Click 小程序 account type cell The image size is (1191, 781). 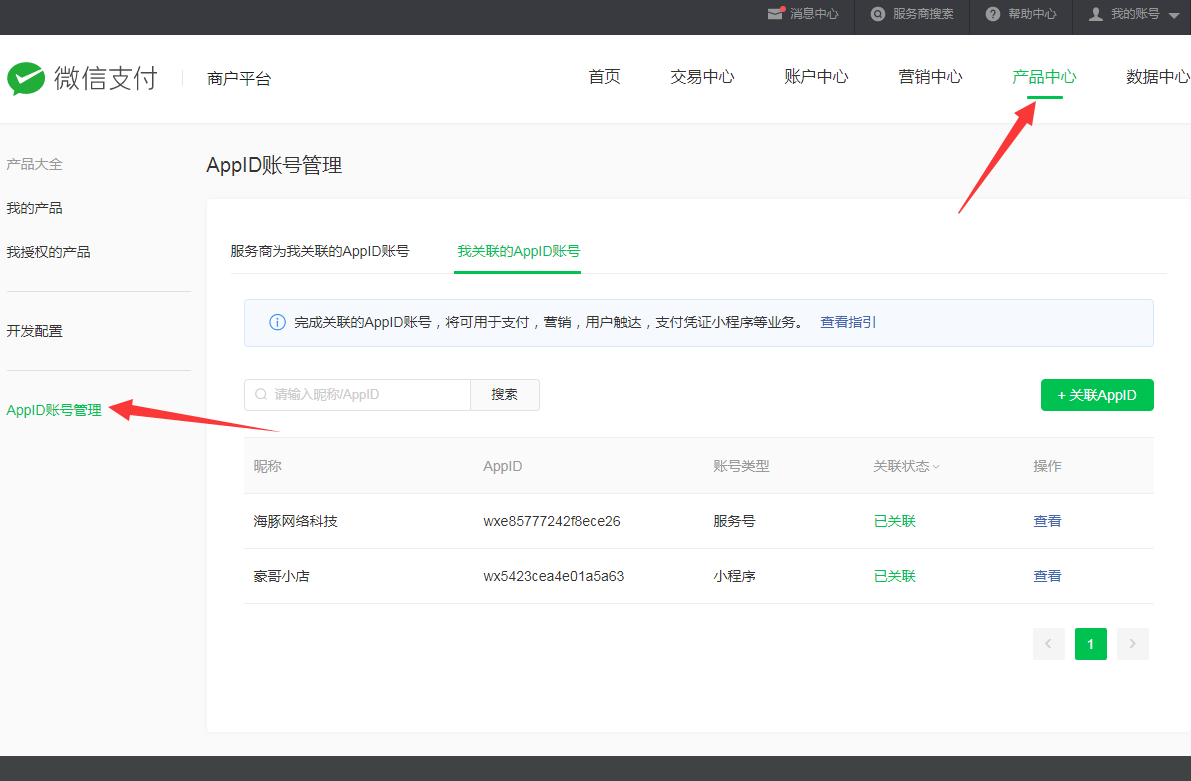pyautogui.click(x=734, y=576)
